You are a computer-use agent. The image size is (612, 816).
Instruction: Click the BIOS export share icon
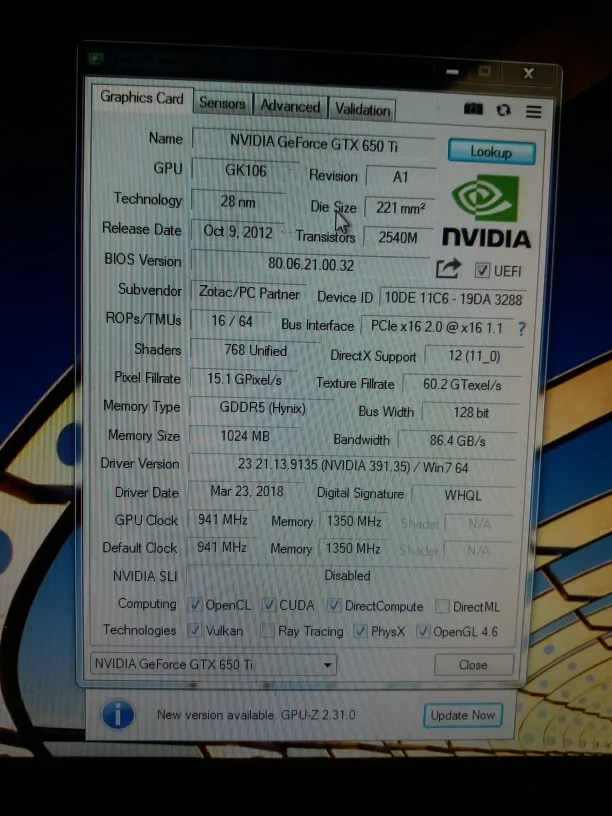tap(449, 269)
